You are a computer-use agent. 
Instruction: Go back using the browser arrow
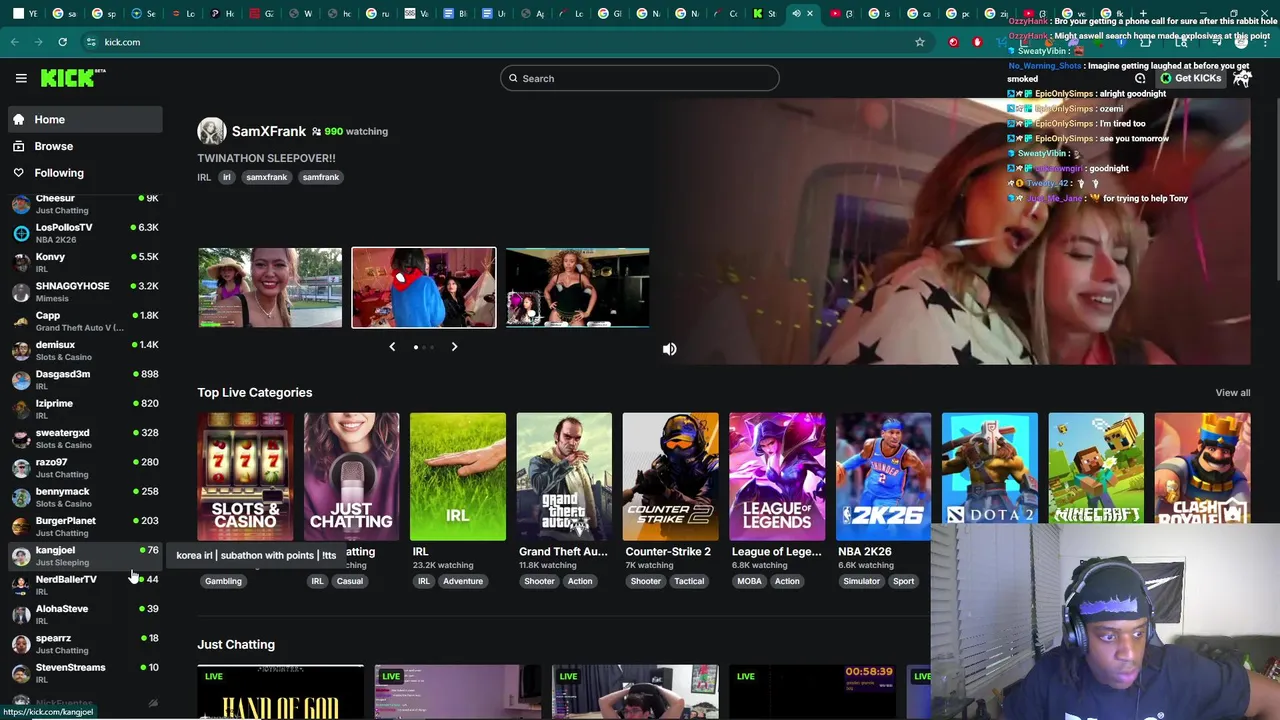(x=14, y=42)
